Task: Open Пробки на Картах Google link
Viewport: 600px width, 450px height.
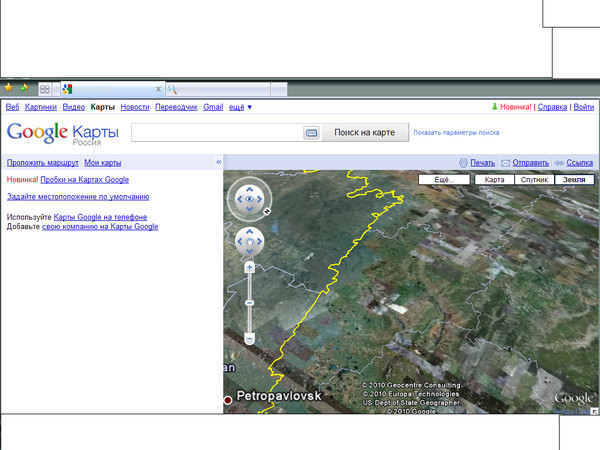Action: tap(85, 180)
